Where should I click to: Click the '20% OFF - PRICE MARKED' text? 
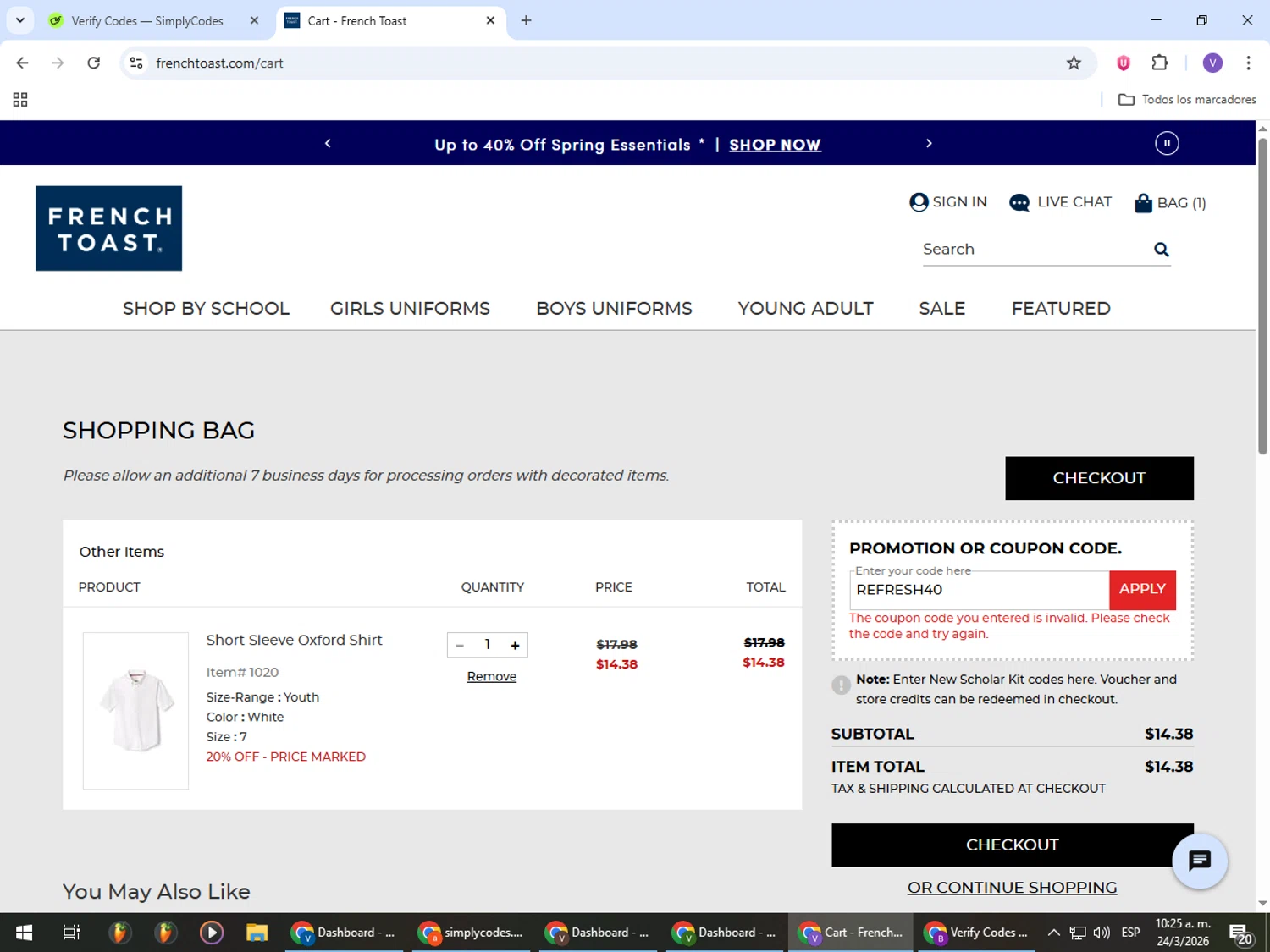(286, 757)
